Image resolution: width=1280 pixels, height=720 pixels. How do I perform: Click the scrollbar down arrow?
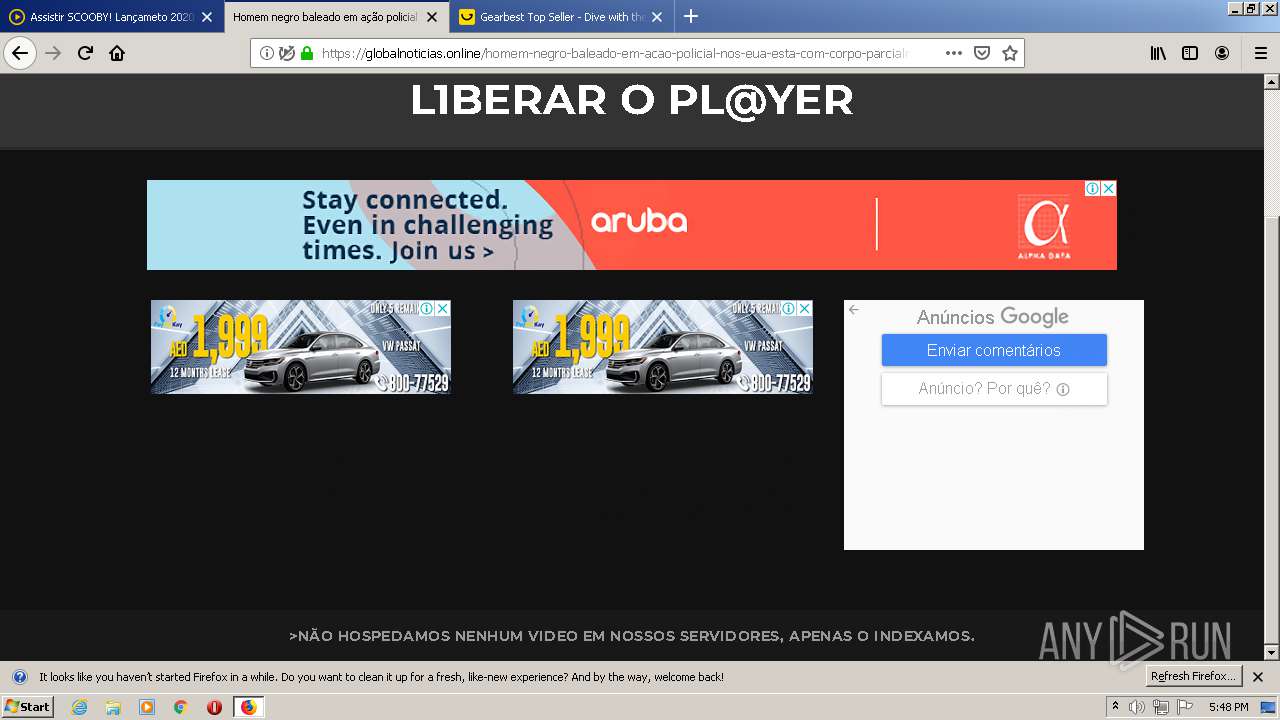pyautogui.click(x=1272, y=653)
